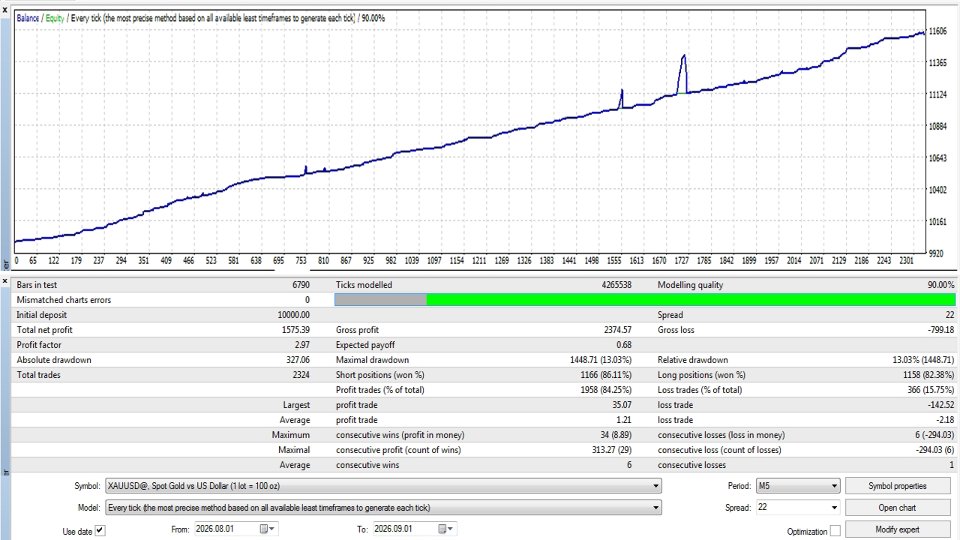Click the tall equity spike near trade 1727
This screenshot has height=540, width=960.
683,73
